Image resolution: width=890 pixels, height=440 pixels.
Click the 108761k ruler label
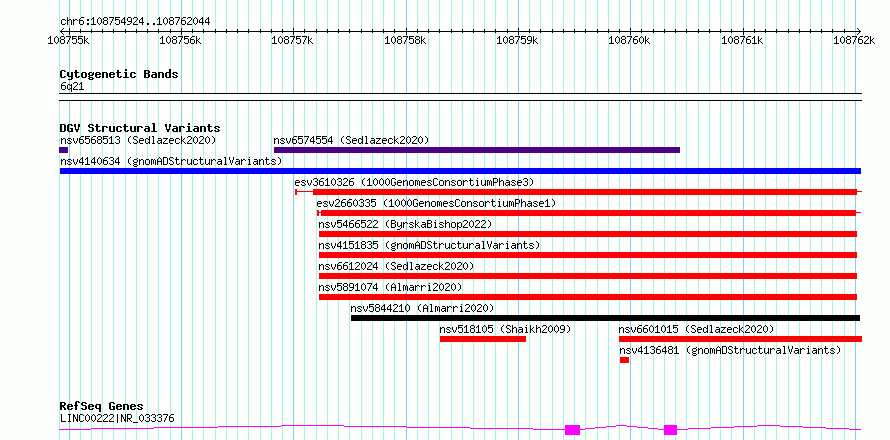coord(742,40)
